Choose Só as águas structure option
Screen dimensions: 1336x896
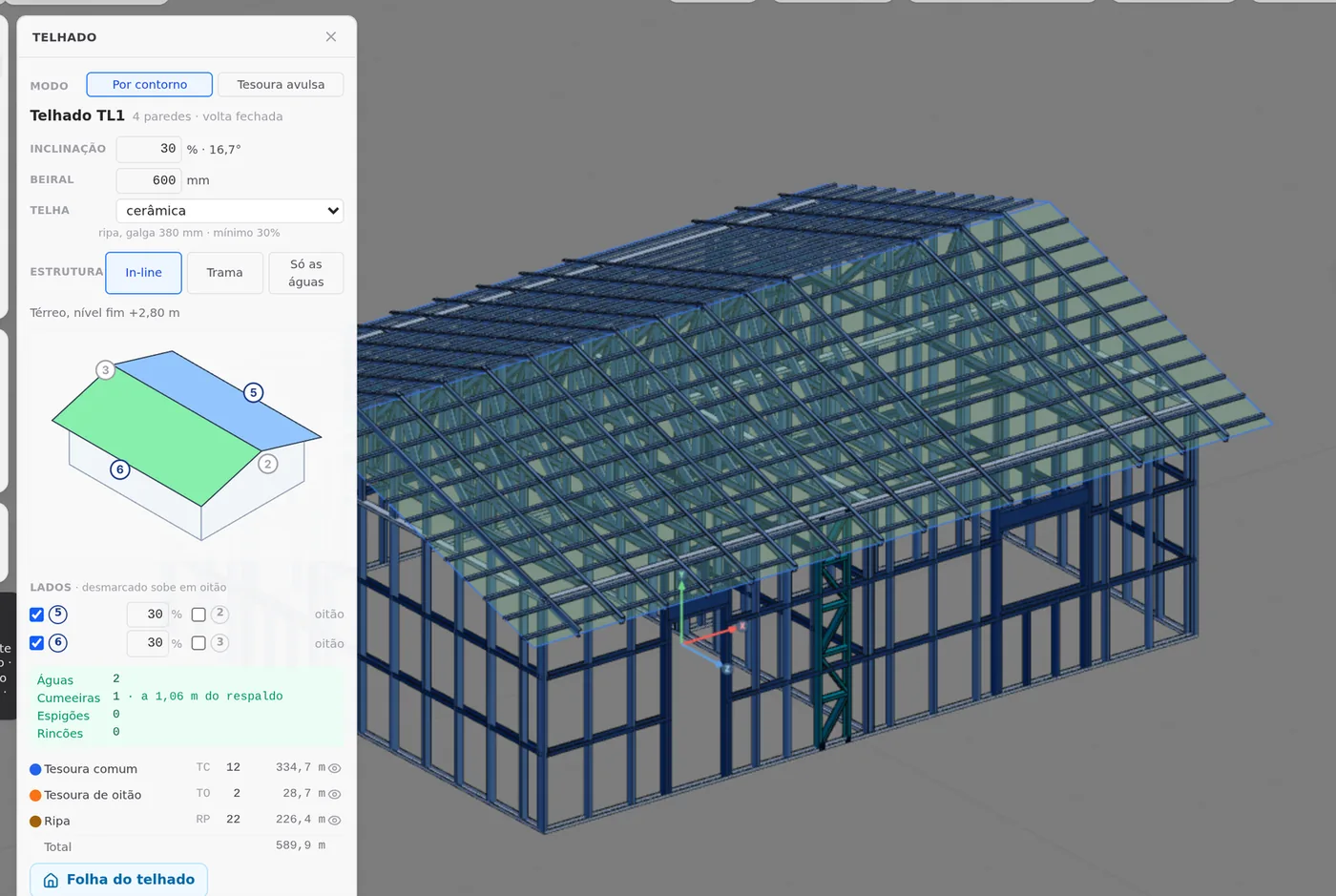[x=306, y=273]
